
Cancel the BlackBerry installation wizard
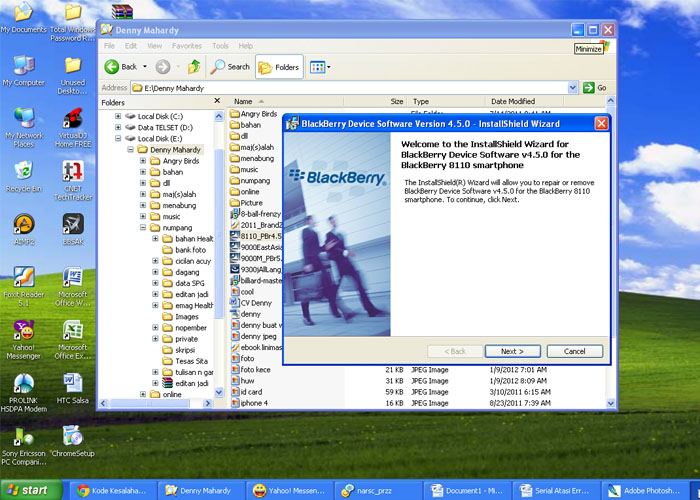click(574, 351)
